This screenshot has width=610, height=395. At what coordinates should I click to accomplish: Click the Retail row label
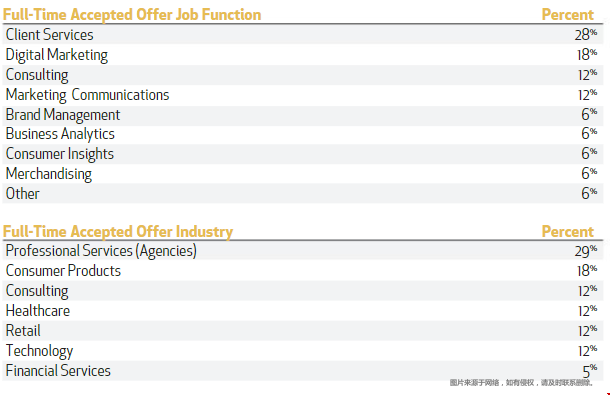[23, 331]
